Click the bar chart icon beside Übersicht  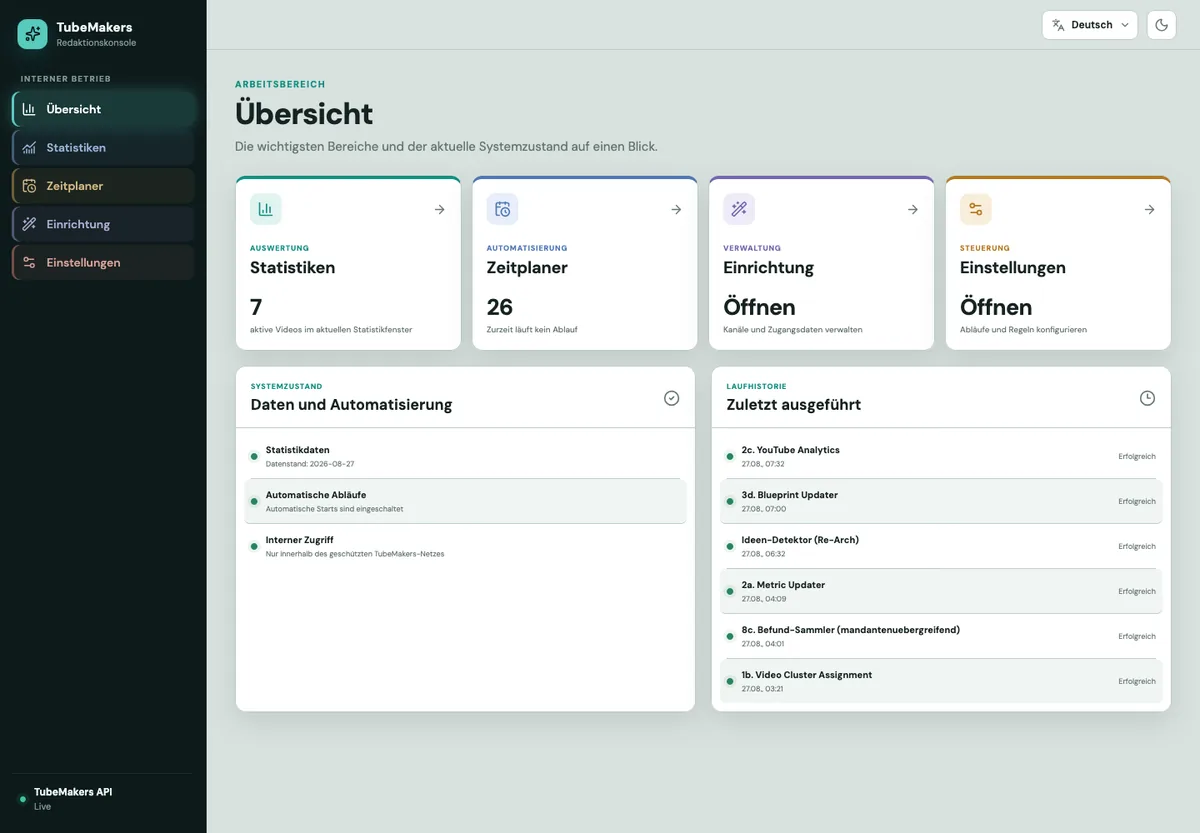[29, 109]
